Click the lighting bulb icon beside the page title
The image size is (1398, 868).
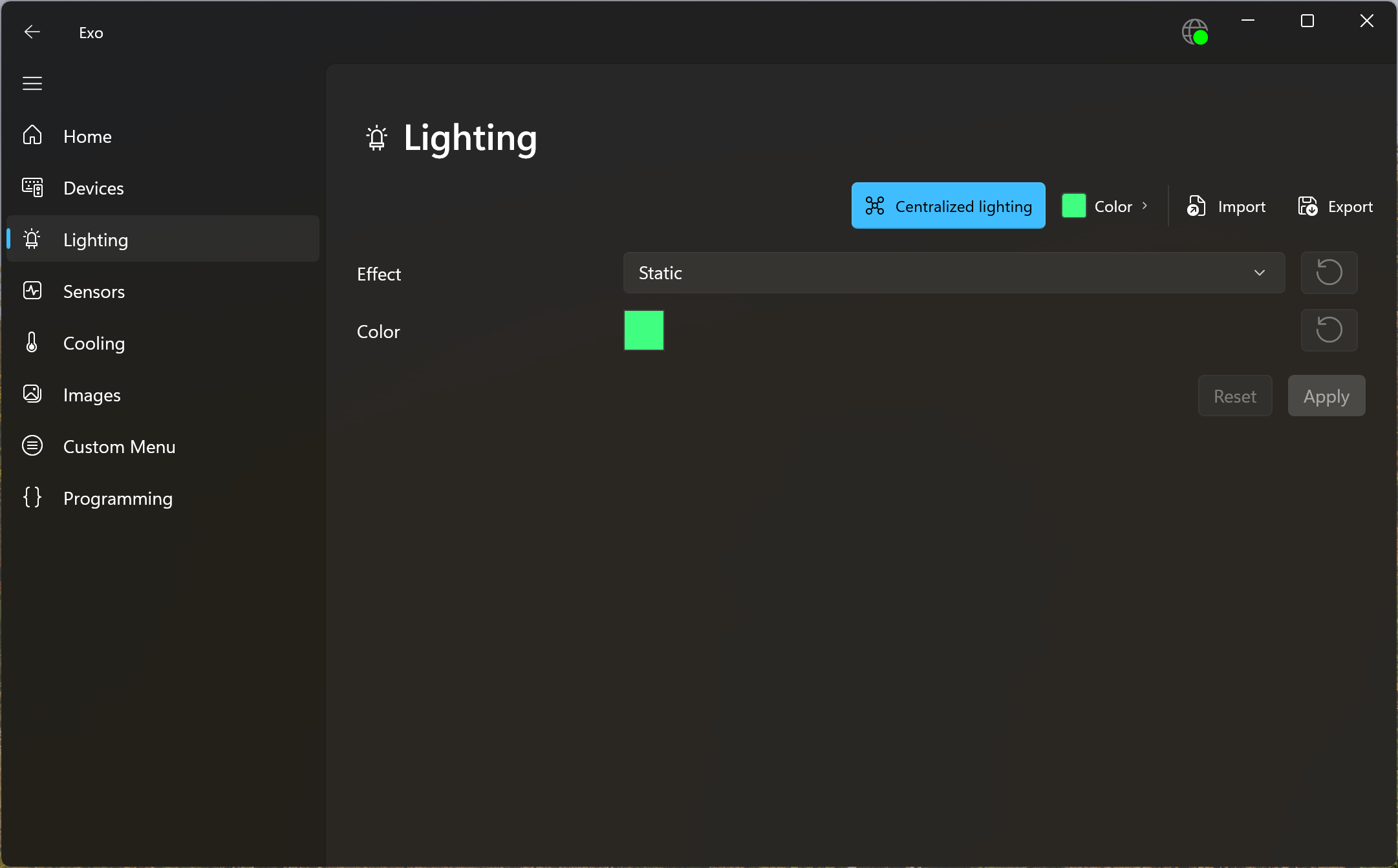click(377, 138)
